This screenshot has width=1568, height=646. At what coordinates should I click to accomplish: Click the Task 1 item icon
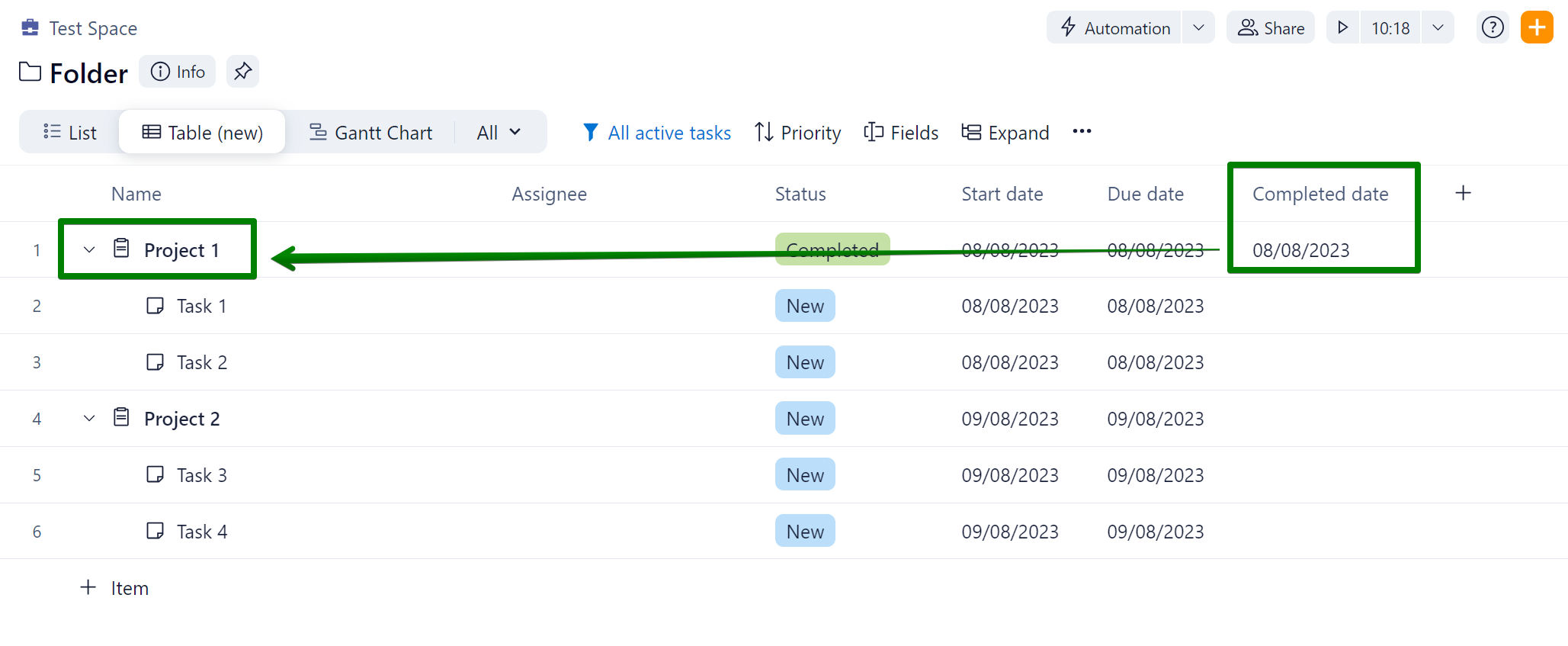[x=155, y=306]
